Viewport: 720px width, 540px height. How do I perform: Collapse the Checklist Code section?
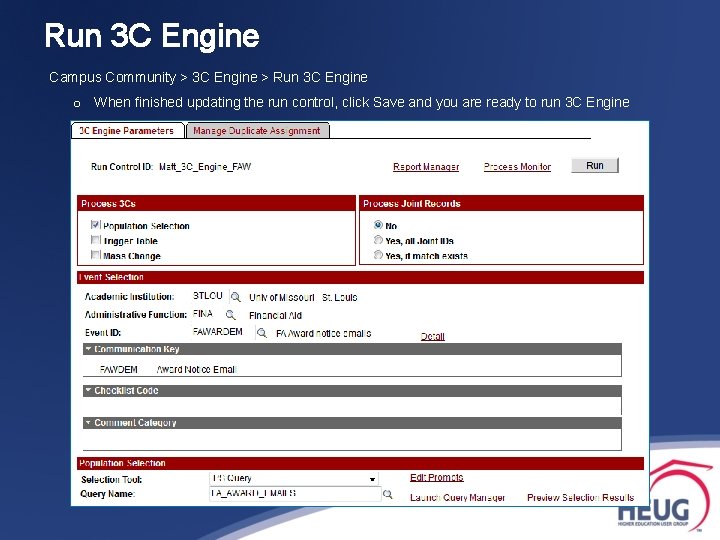[x=88, y=390]
